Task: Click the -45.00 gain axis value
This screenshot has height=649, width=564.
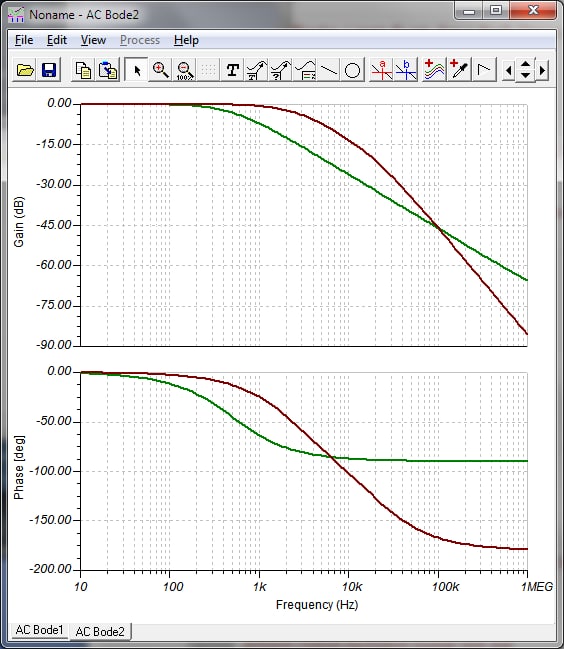Action: pyautogui.click(x=54, y=225)
